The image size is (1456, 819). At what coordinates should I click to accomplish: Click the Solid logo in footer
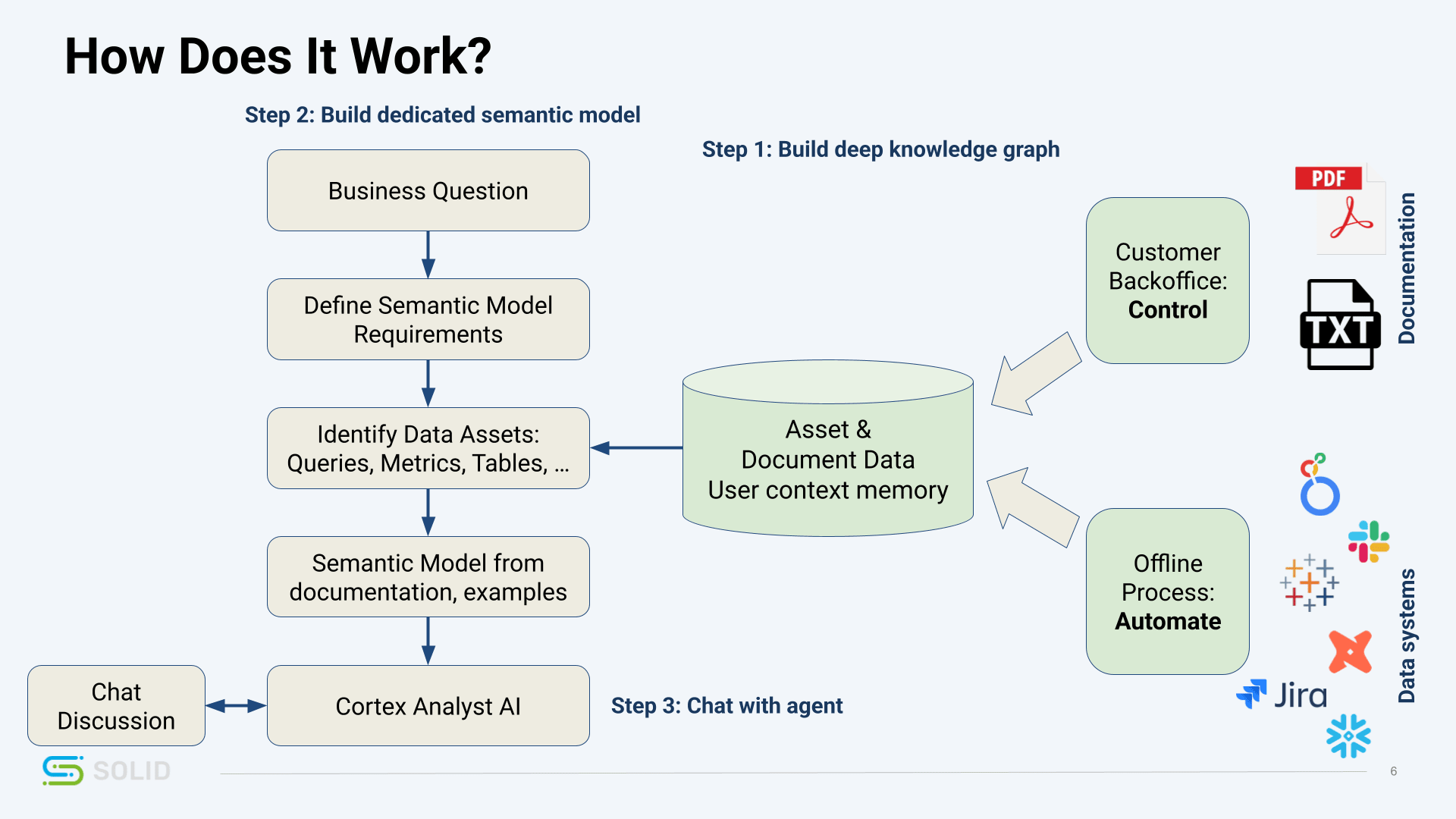(106, 770)
